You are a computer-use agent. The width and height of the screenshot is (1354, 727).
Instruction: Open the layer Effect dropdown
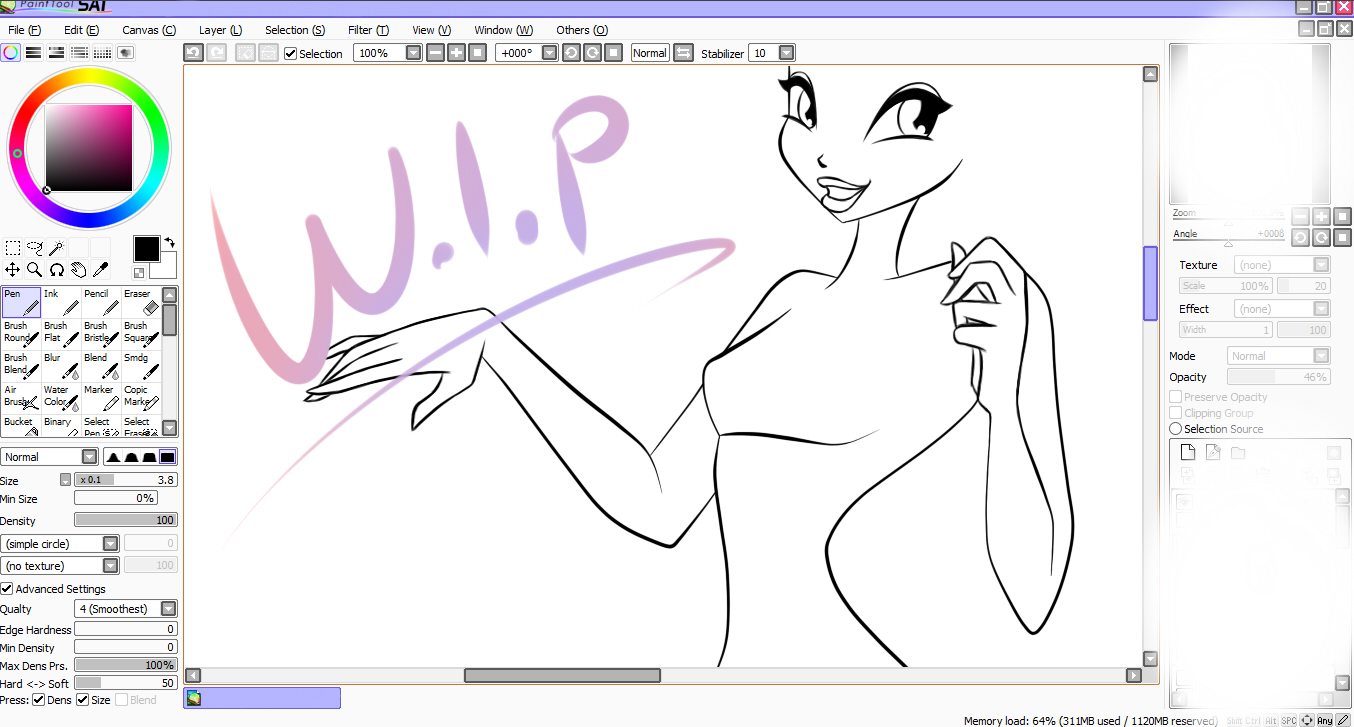tap(1283, 309)
